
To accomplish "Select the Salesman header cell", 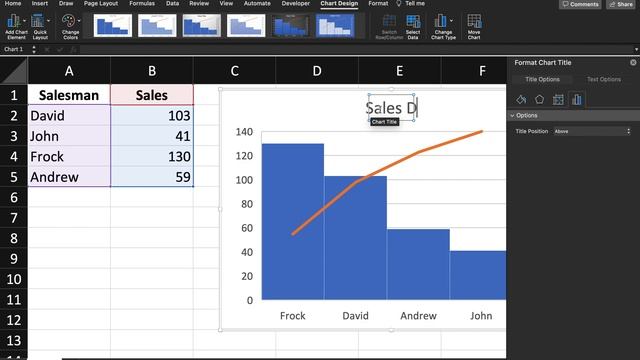I will (69, 95).
